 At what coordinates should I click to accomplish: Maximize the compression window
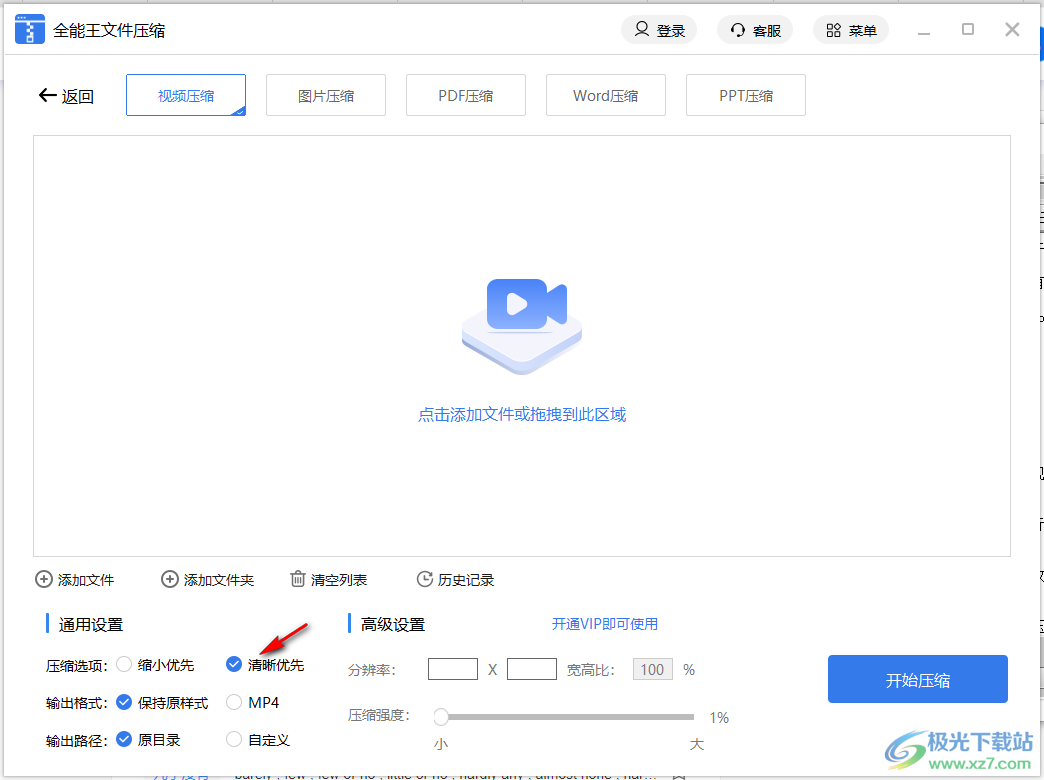tap(968, 29)
